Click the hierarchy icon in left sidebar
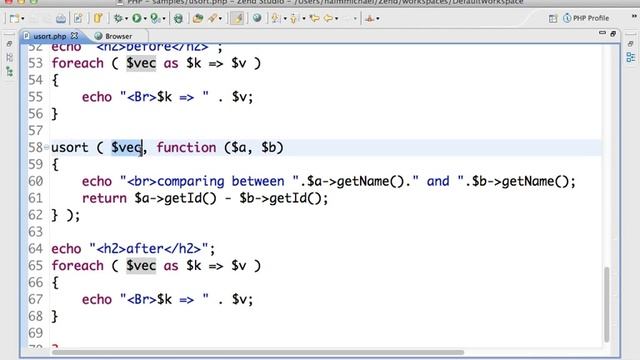 9,72
